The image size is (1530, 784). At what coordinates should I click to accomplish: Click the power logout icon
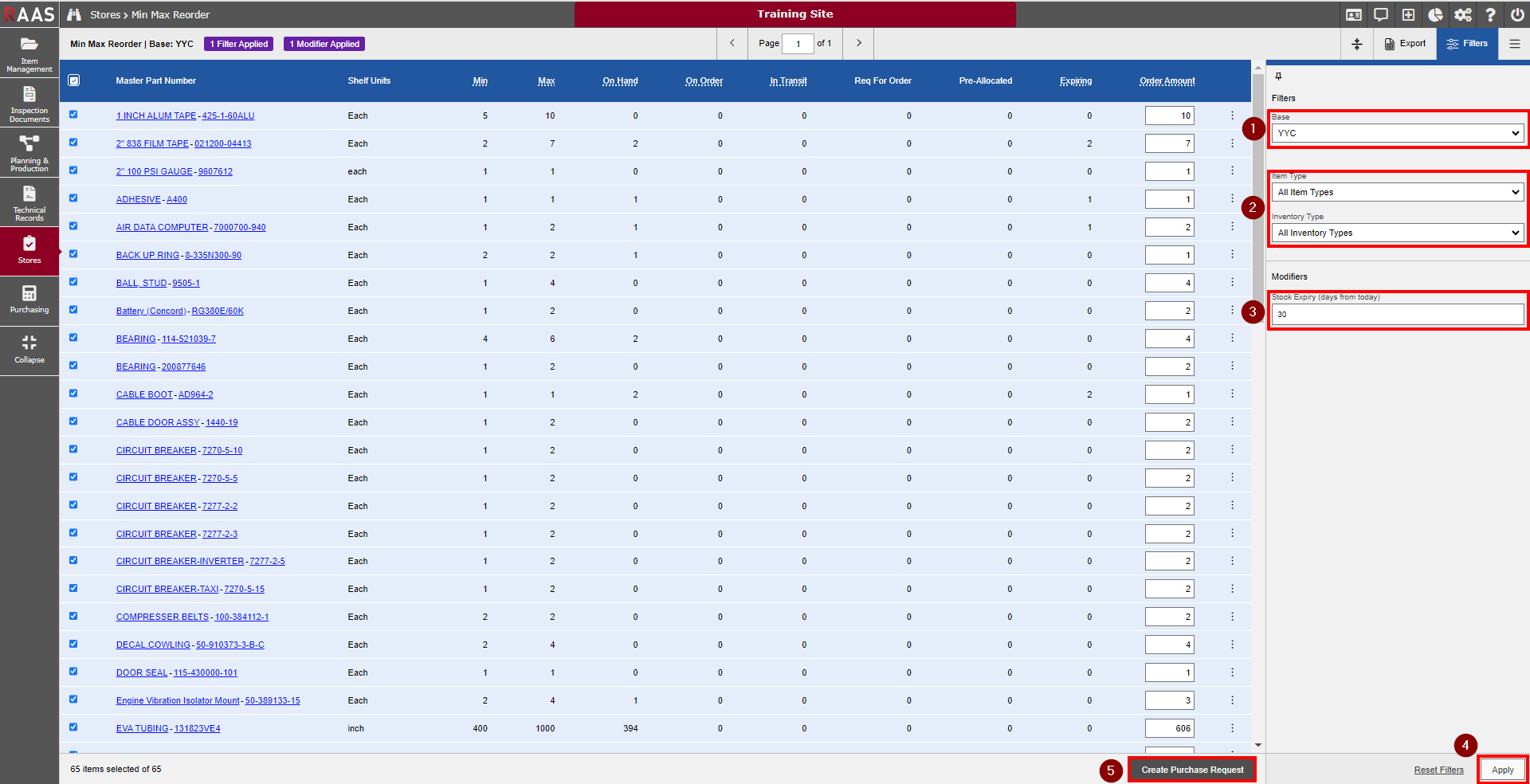point(1516,14)
